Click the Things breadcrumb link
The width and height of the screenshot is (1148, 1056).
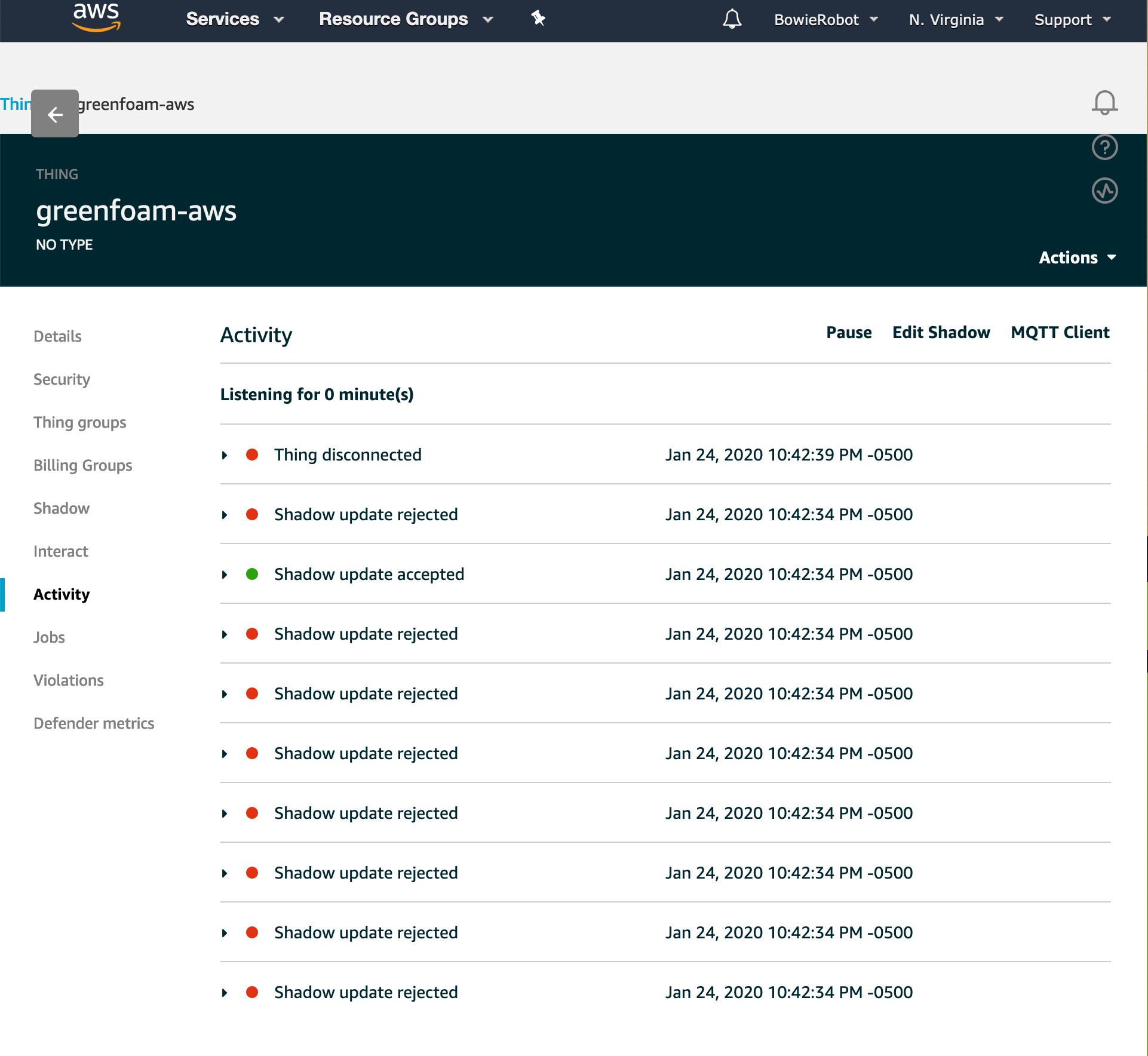coord(16,104)
